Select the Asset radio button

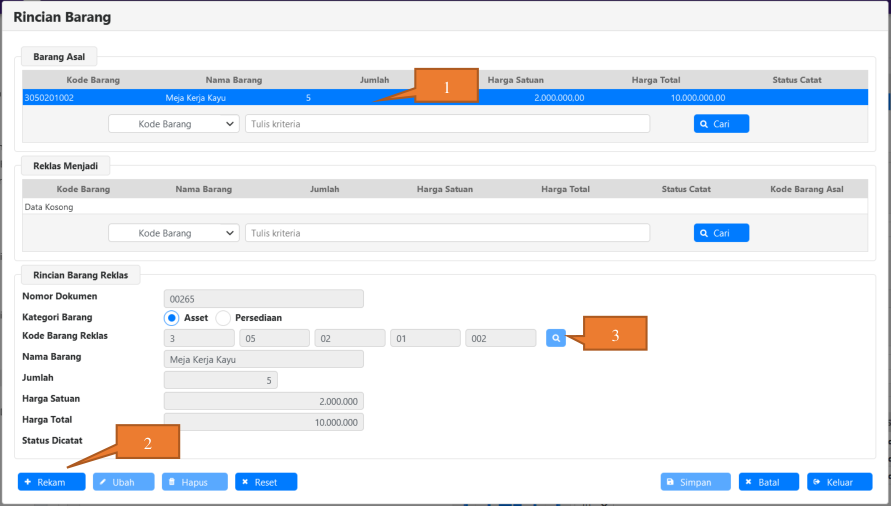tap(172, 318)
